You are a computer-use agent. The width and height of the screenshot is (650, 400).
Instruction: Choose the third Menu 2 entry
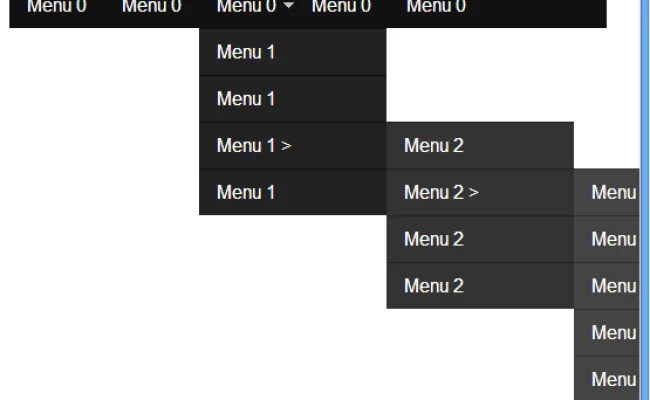pyautogui.click(x=480, y=239)
